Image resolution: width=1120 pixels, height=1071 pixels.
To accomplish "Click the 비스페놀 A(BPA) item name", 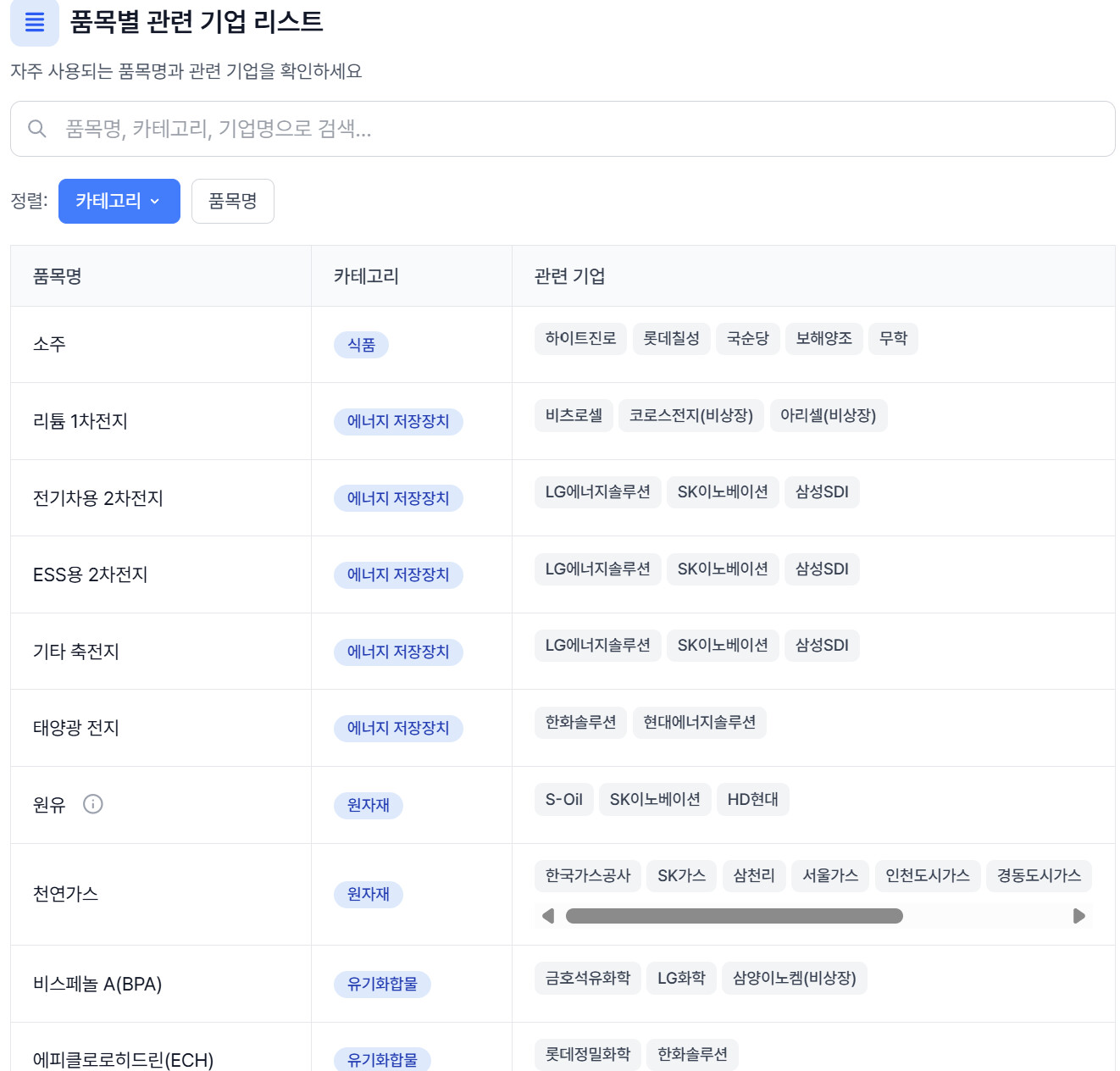I will 97,984.
